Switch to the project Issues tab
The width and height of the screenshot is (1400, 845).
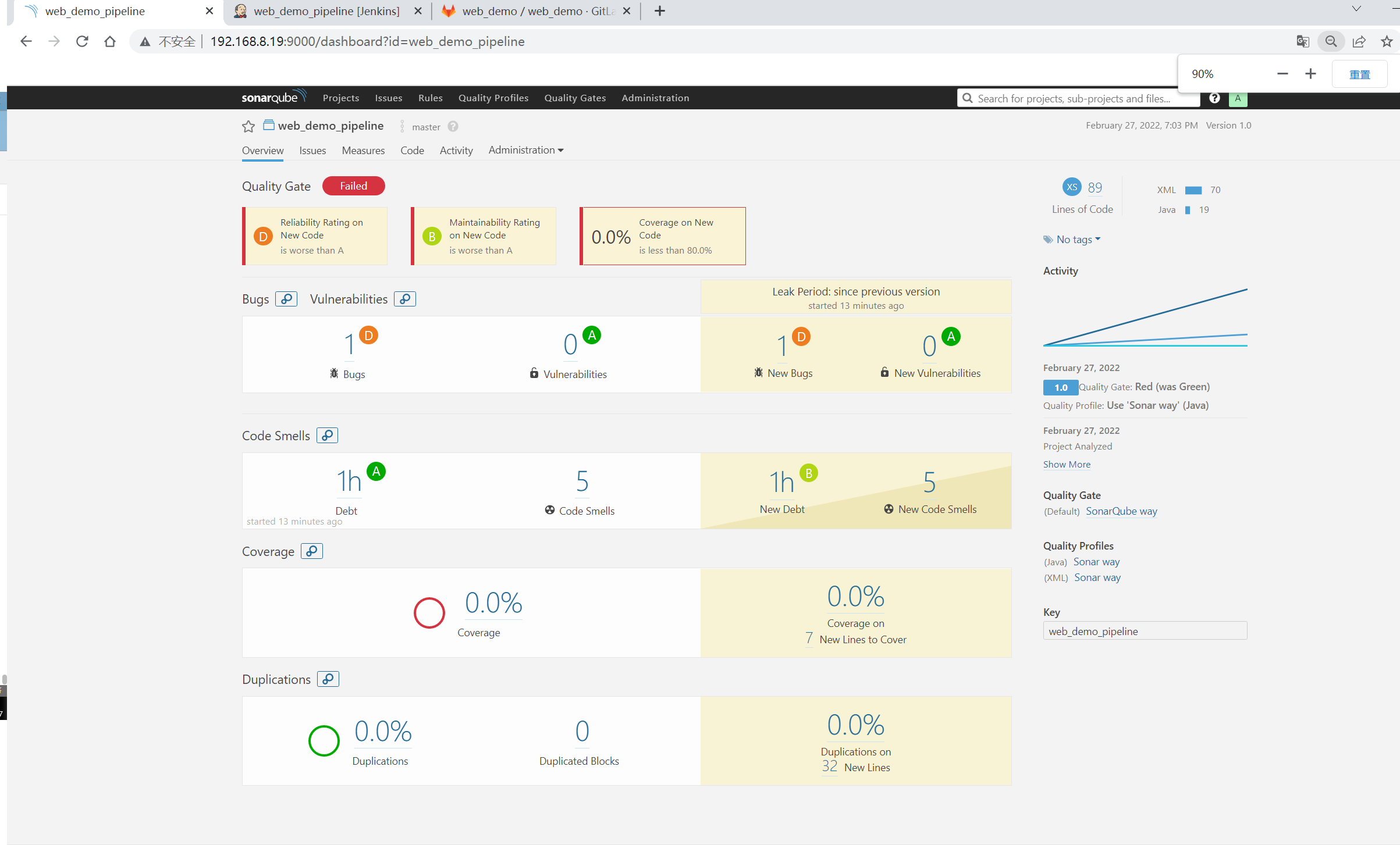(312, 150)
